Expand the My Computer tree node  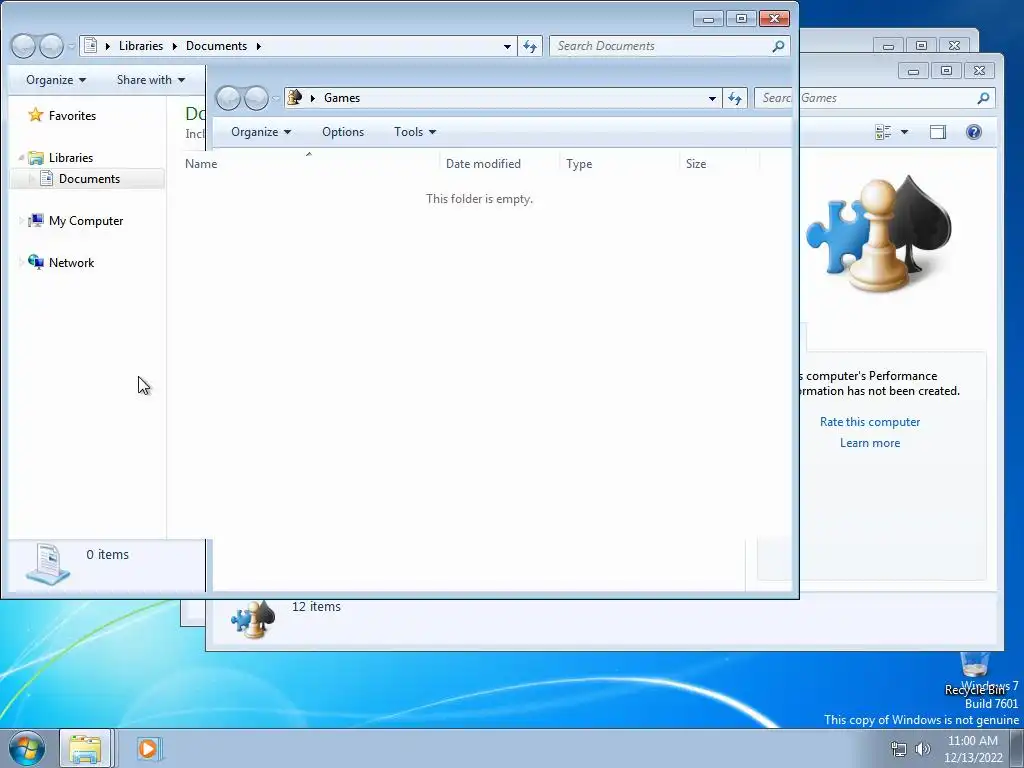pyautogui.click(x=21, y=221)
